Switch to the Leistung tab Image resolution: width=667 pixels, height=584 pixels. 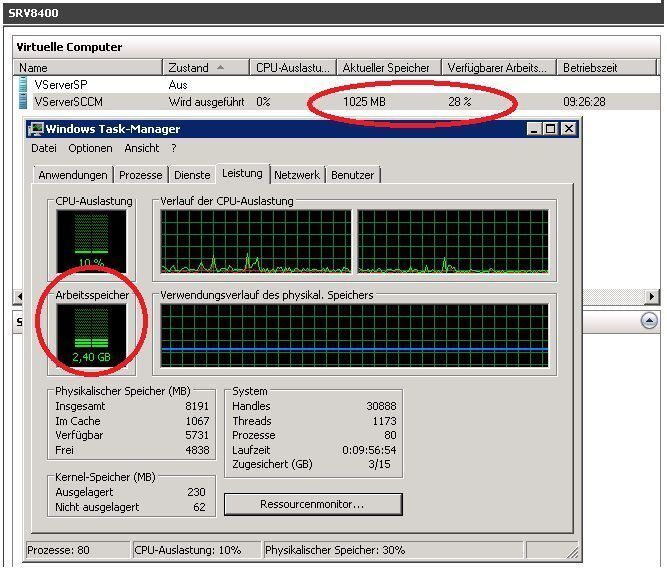[x=242, y=173]
